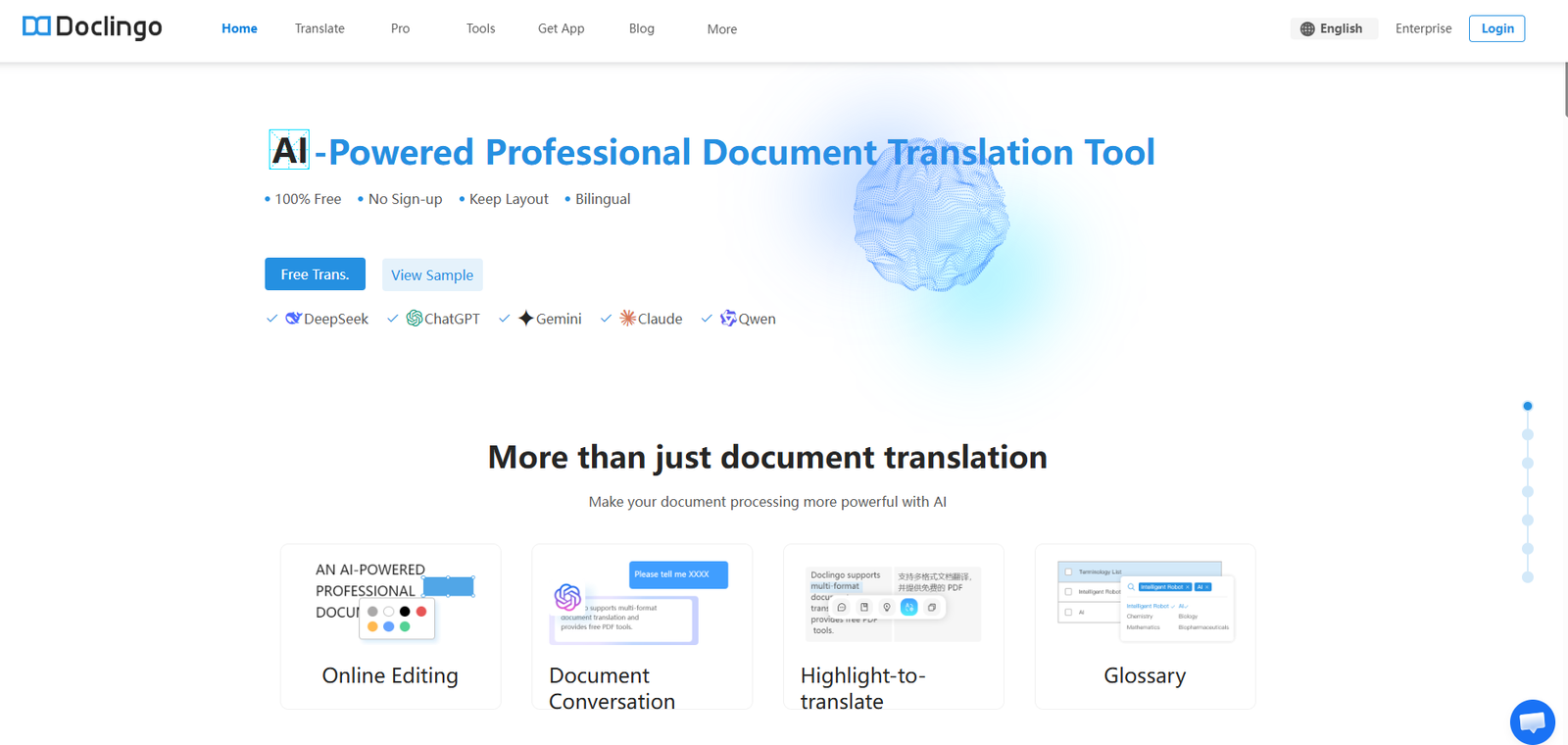Image resolution: width=1568 pixels, height=745 pixels.
Task: Open the Blog page from navigation
Action: pyautogui.click(x=641, y=28)
